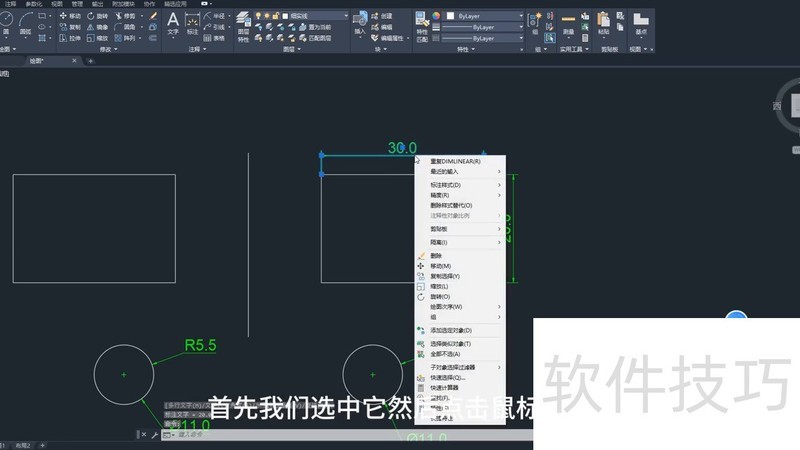800x450 pixels.
Task: Open Dimension Style (标注样式) submenu
Action: tap(460, 185)
